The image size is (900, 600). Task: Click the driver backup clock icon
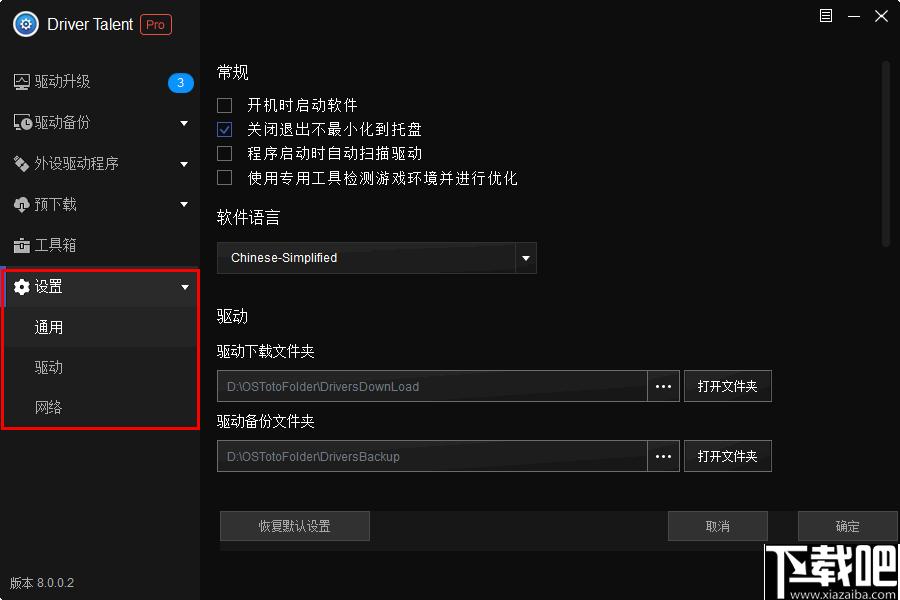(22, 122)
